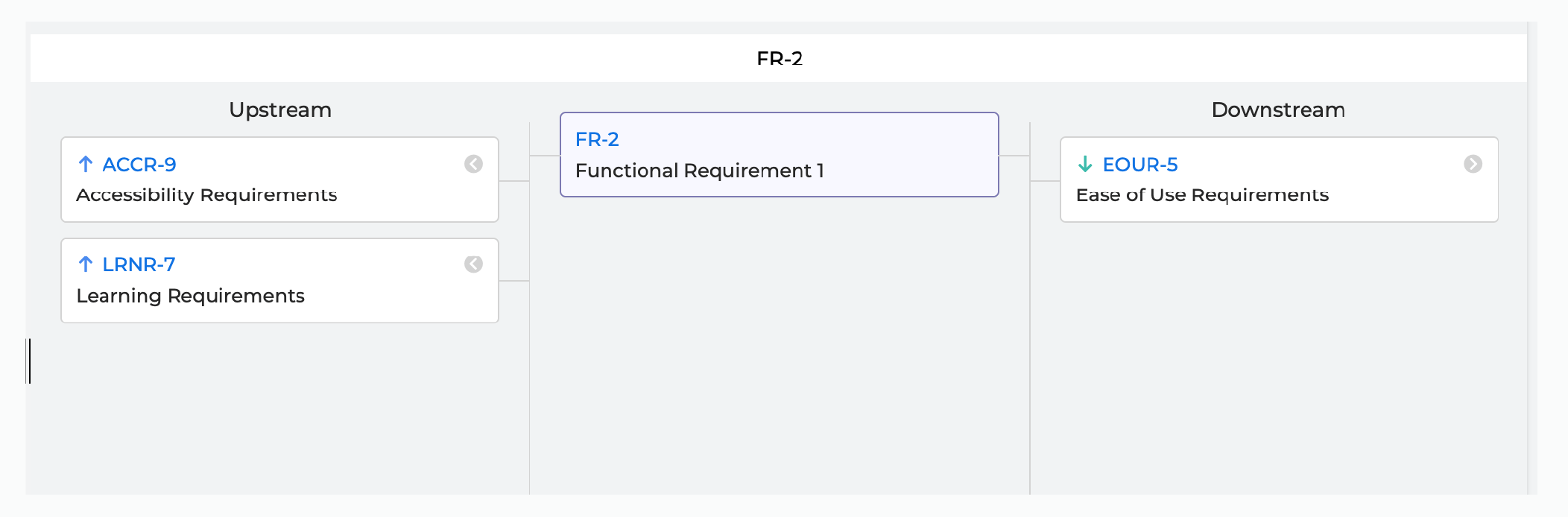Open the FR-2 link in center card
Image resolution: width=1568 pixels, height=517 pixels.
(x=597, y=139)
